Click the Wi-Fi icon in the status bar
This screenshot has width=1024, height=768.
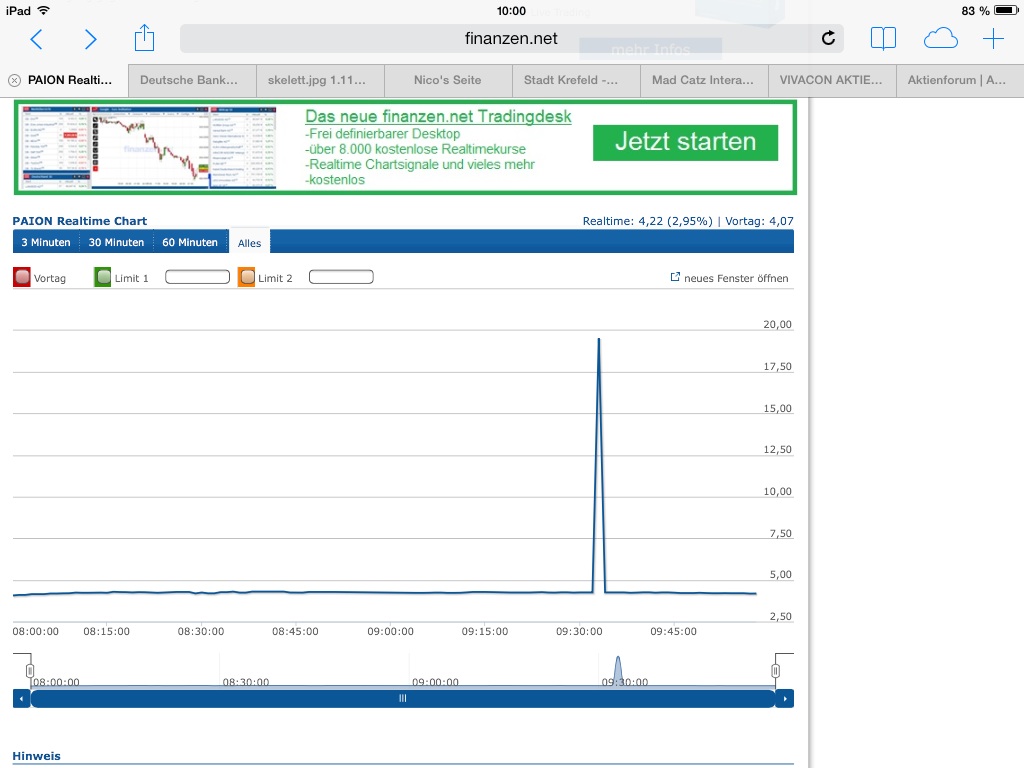[x=44, y=10]
